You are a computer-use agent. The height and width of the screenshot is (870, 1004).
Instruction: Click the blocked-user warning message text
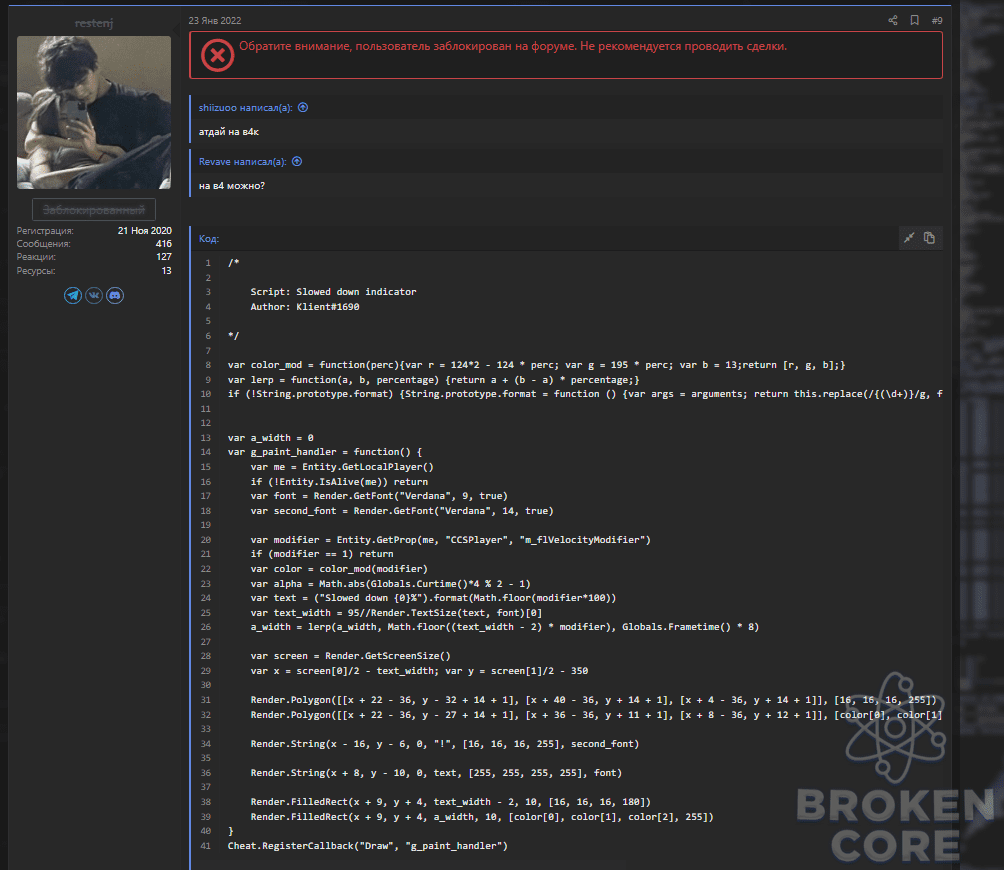pyautogui.click(x=513, y=46)
